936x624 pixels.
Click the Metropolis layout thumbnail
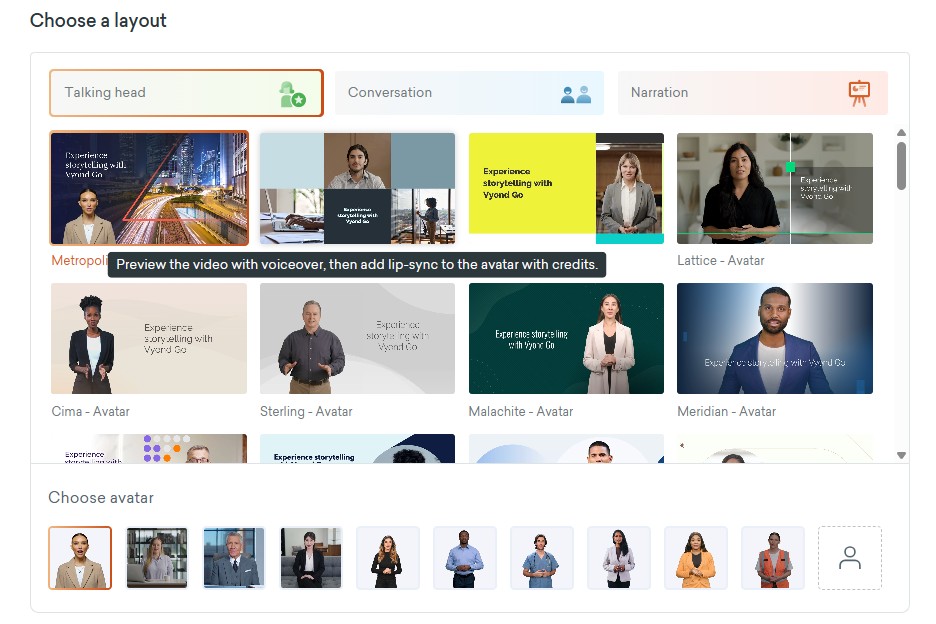pyautogui.click(x=149, y=188)
